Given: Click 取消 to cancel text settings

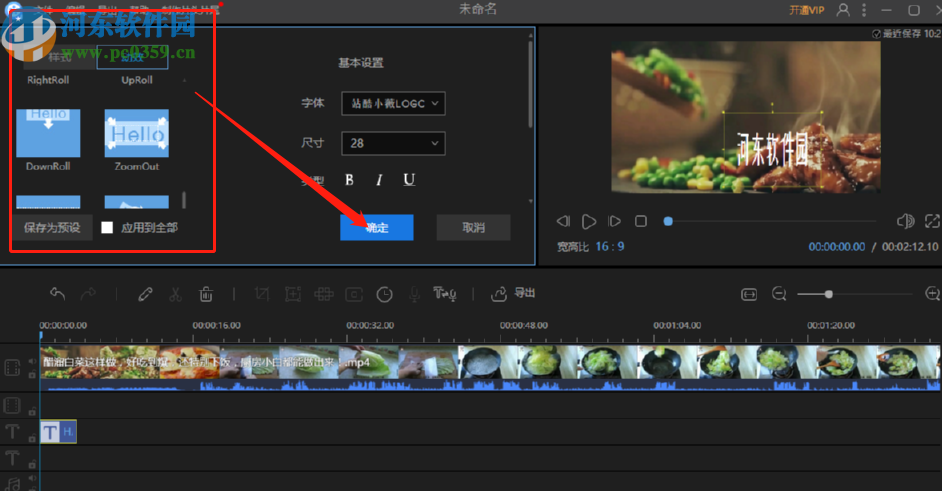Looking at the screenshot, I should click(473, 227).
